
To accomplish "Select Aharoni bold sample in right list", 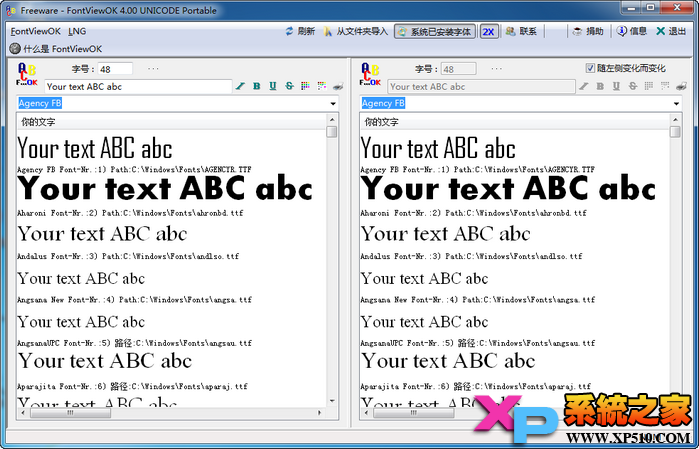I will pyautogui.click(x=508, y=189).
